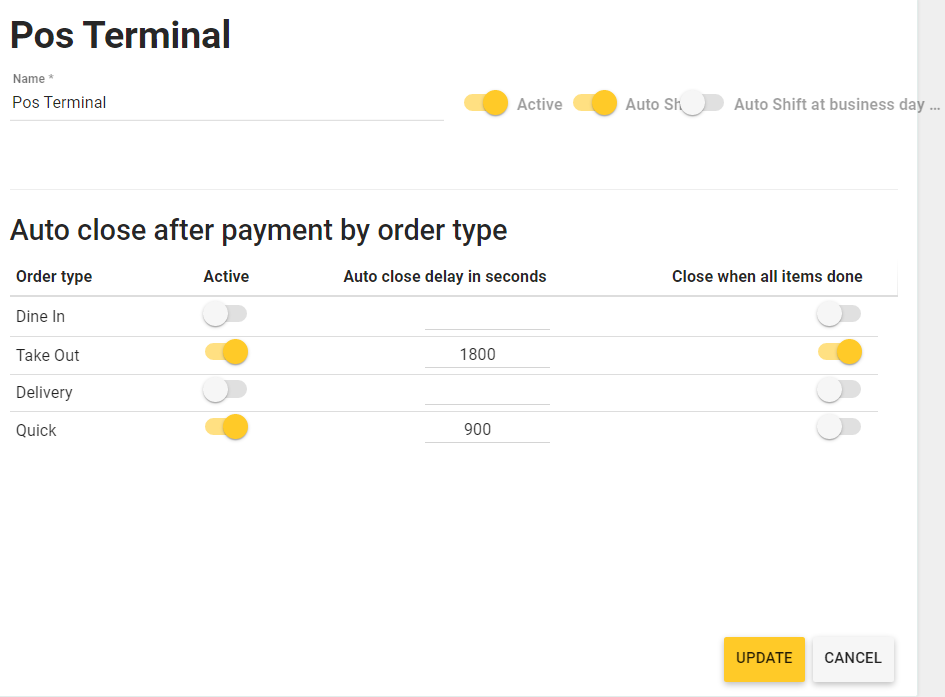Viewport: 945px width, 697px height.
Task: Enable Close when all items done for Quick
Action: click(x=838, y=427)
